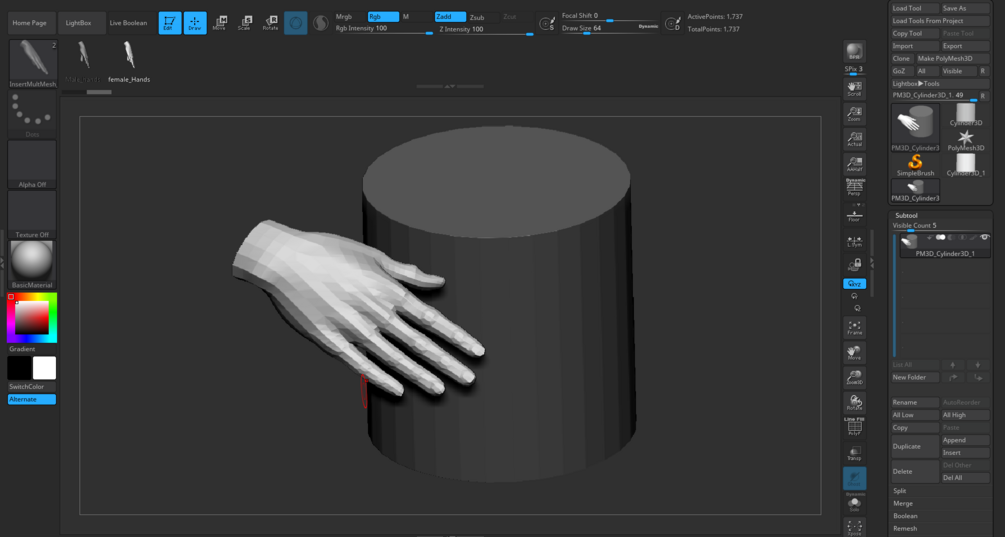This screenshot has width=1005, height=537.
Task: Select Rgb paint mode
Action: tap(383, 17)
